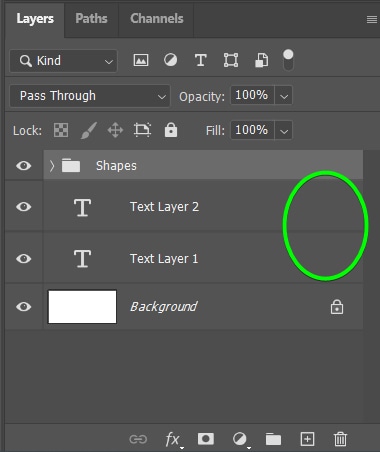Lock image pixels brush icon
380x452 pixels.
coord(89,130)
